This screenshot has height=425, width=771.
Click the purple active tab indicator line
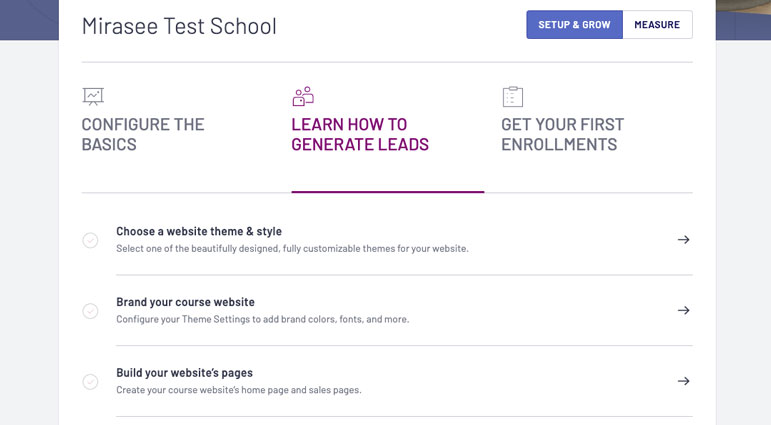[x=388, y=192]
